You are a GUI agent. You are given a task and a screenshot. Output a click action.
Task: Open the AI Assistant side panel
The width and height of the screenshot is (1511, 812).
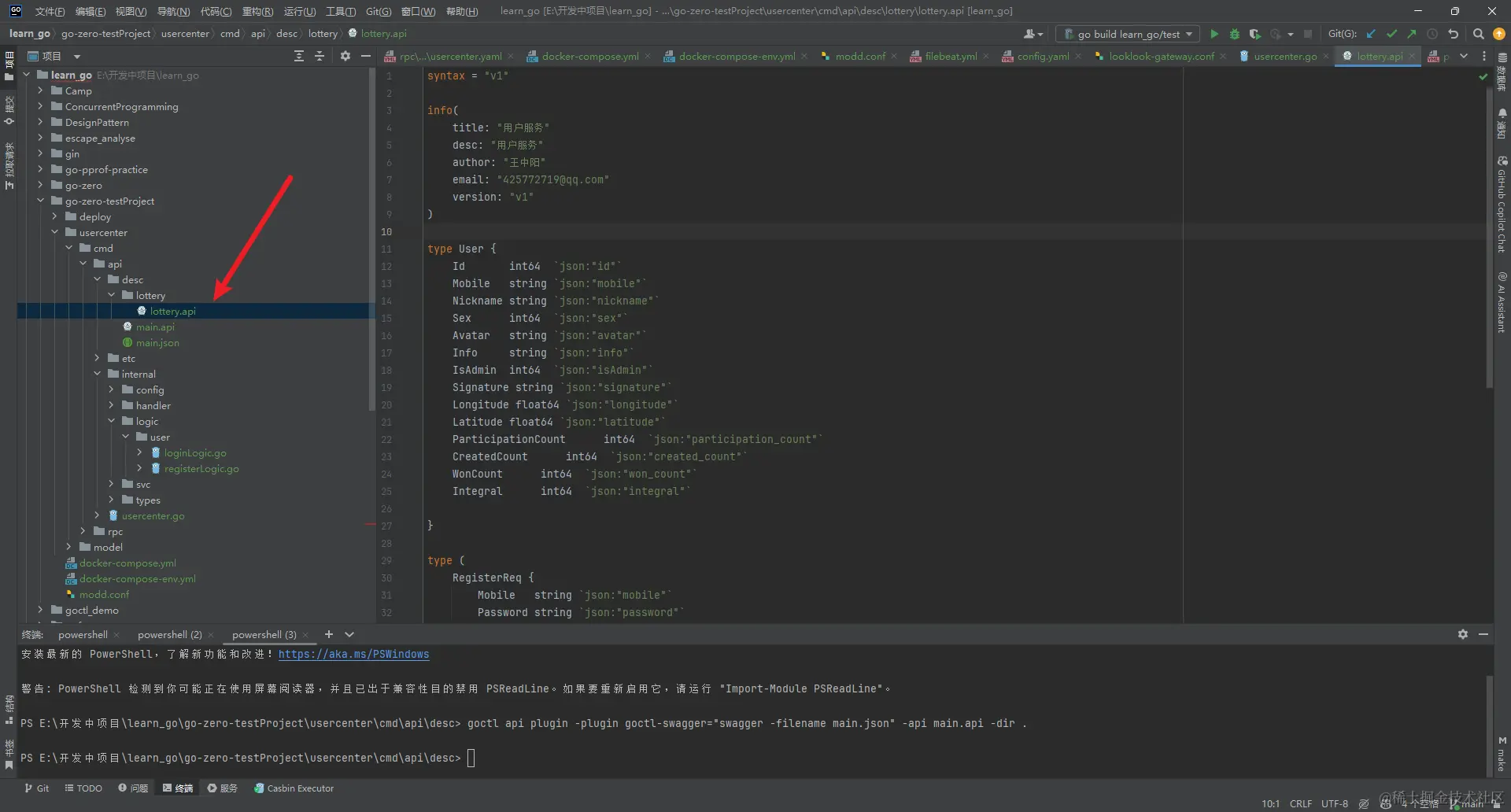click(1502, 302)
